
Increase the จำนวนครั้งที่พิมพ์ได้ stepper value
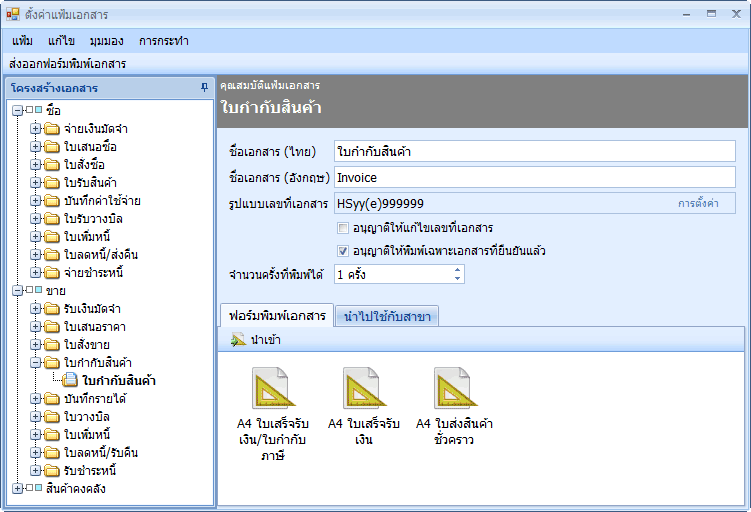458,269
